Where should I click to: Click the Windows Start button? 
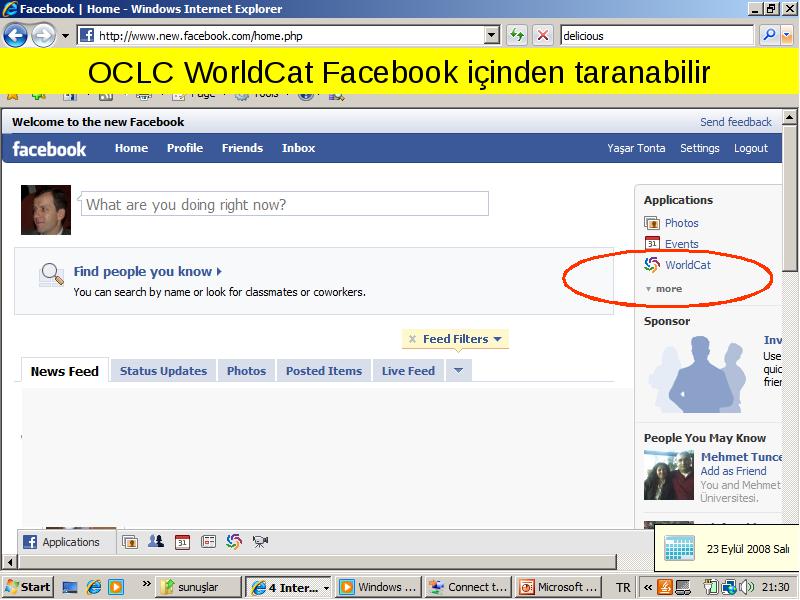[x=28, y=587]
